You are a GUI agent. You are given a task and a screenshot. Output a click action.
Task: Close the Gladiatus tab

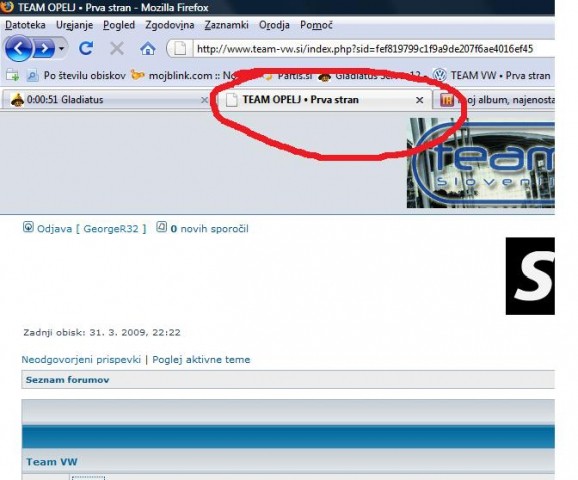pos(204,100)
